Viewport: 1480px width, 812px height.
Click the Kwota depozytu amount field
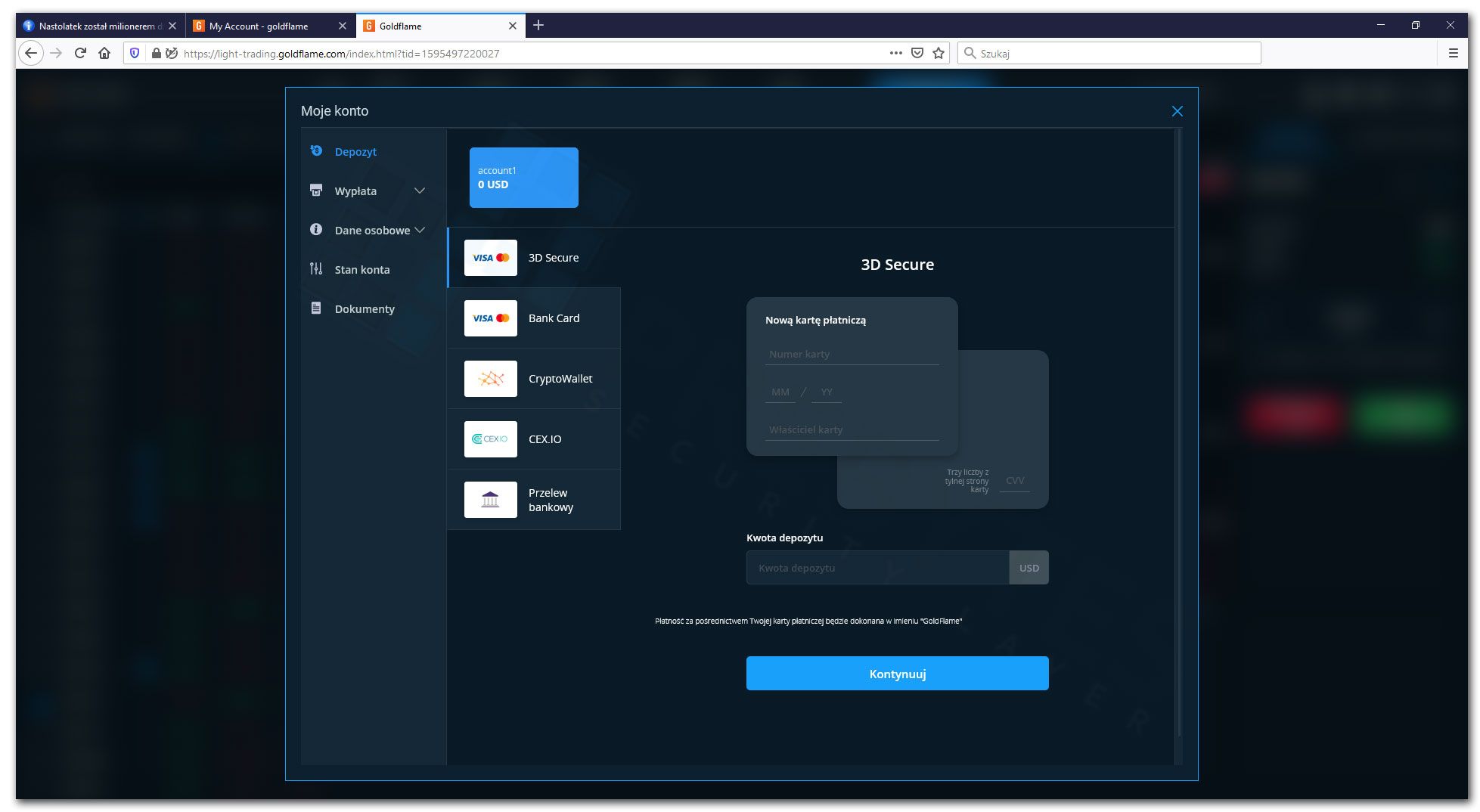(x=877, y=568)
